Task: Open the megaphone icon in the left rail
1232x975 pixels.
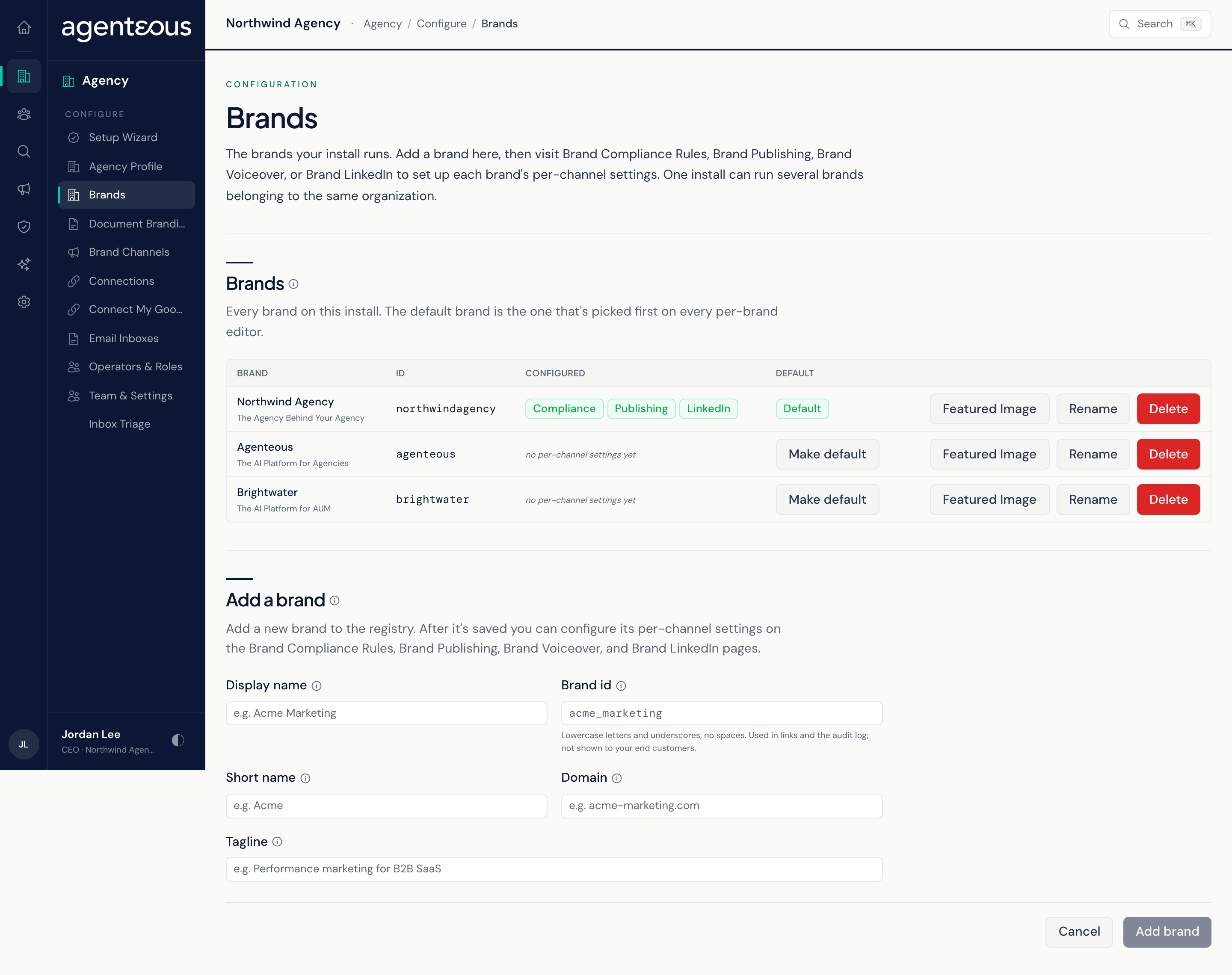Action: click(24, 189)
